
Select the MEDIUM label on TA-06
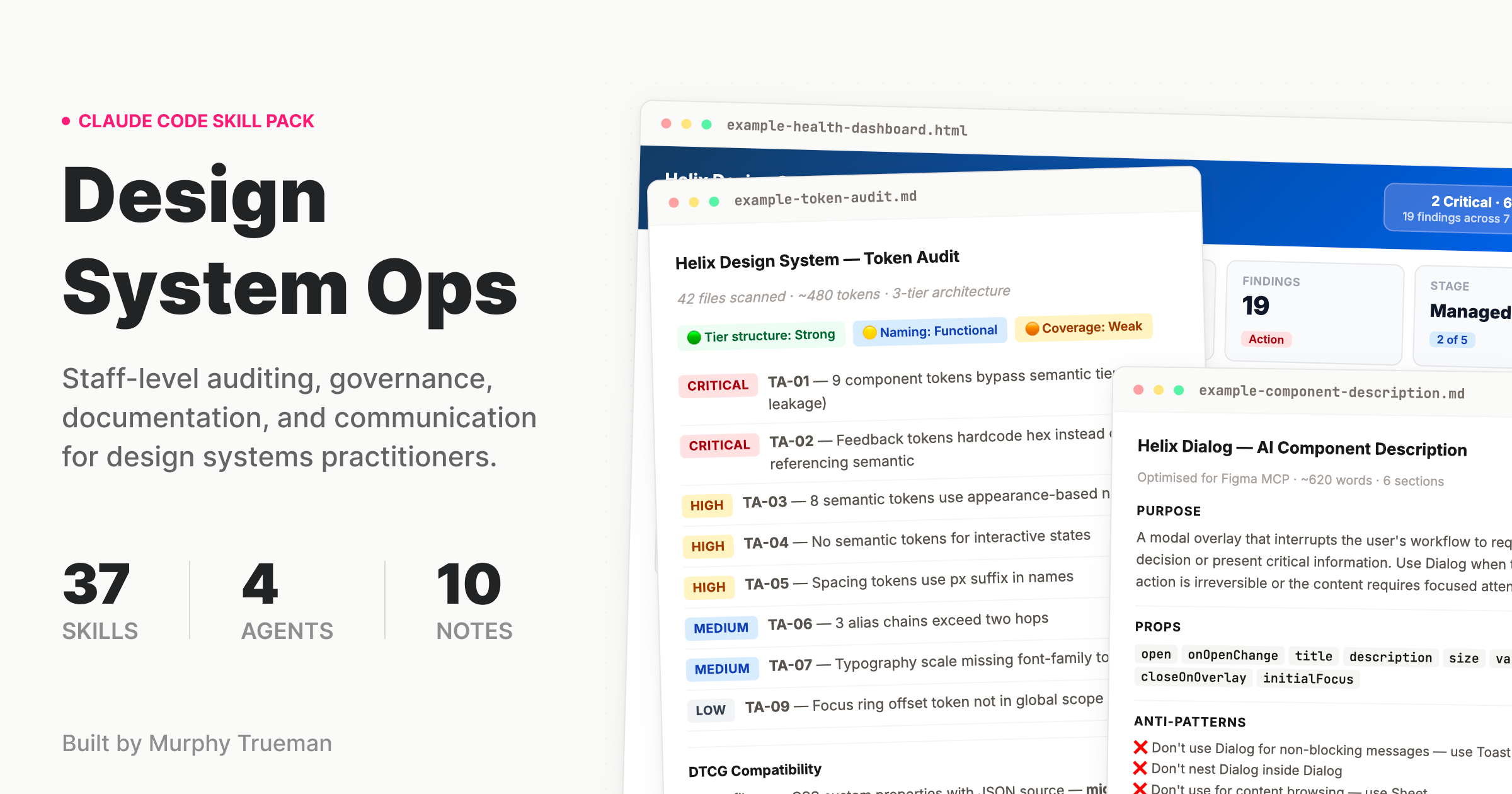click(721, 628)
